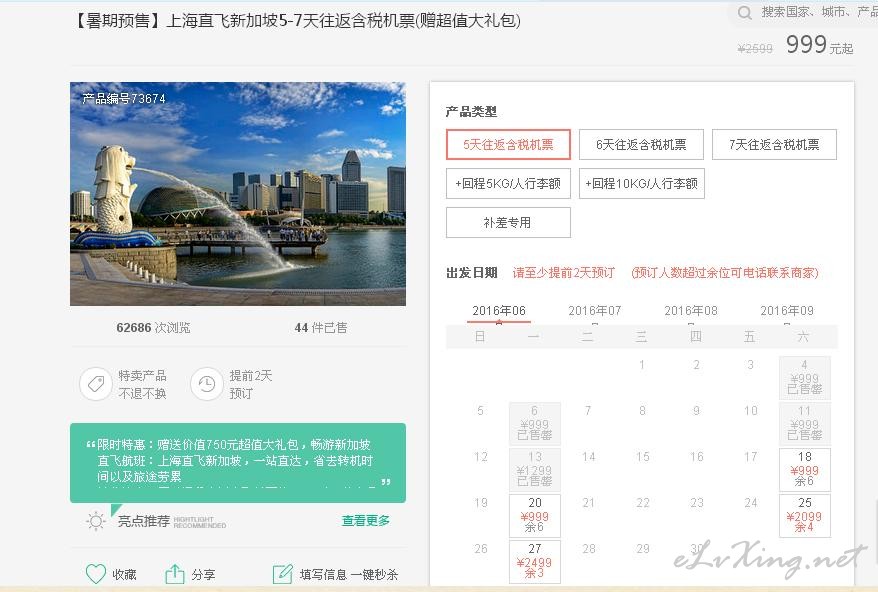This screenshot has height=592, width=878.
Task: Click the book-ahead clock icon
Action: (207, 384)
